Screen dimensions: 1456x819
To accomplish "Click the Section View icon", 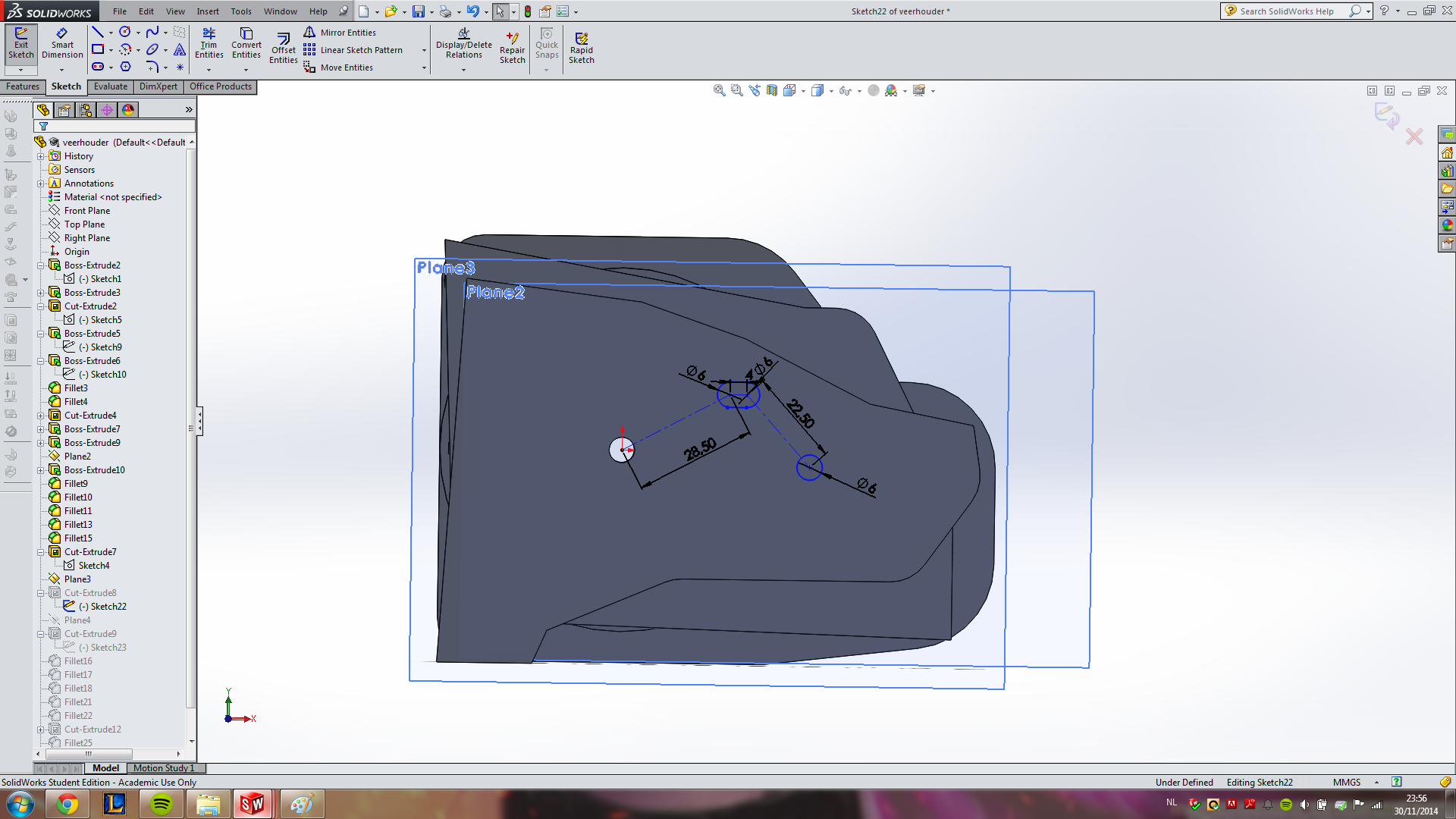I will pyautogui.click(x=772, y=90).
